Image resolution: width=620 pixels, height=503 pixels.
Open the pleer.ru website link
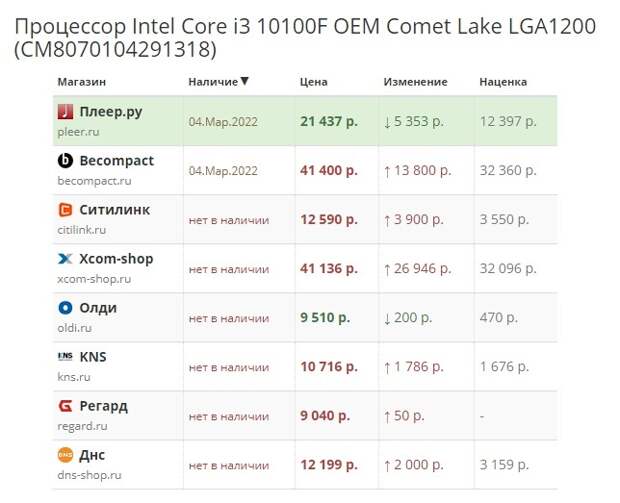(78, 132)
